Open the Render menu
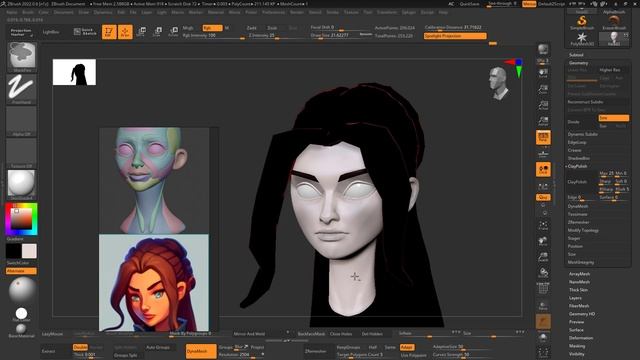 tap(297, 13)
